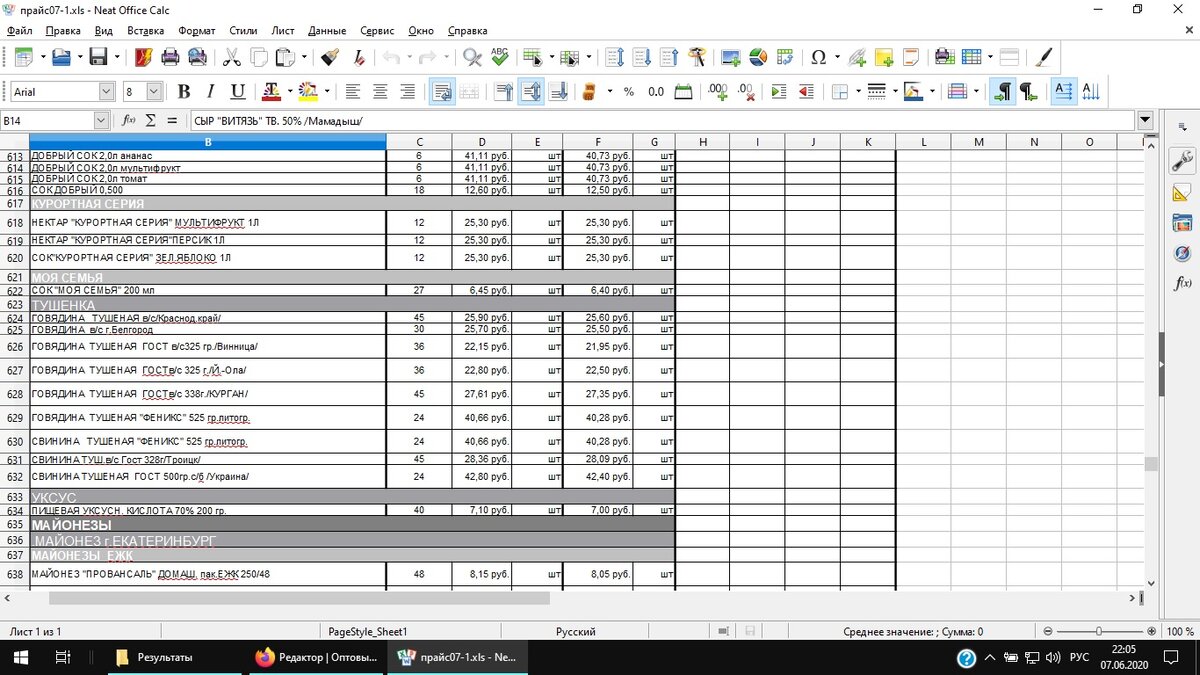Open the font color dropdown arrow
Image resolution: width=1200 pixels, height=675 pixels.
click(x=289, y=92)
